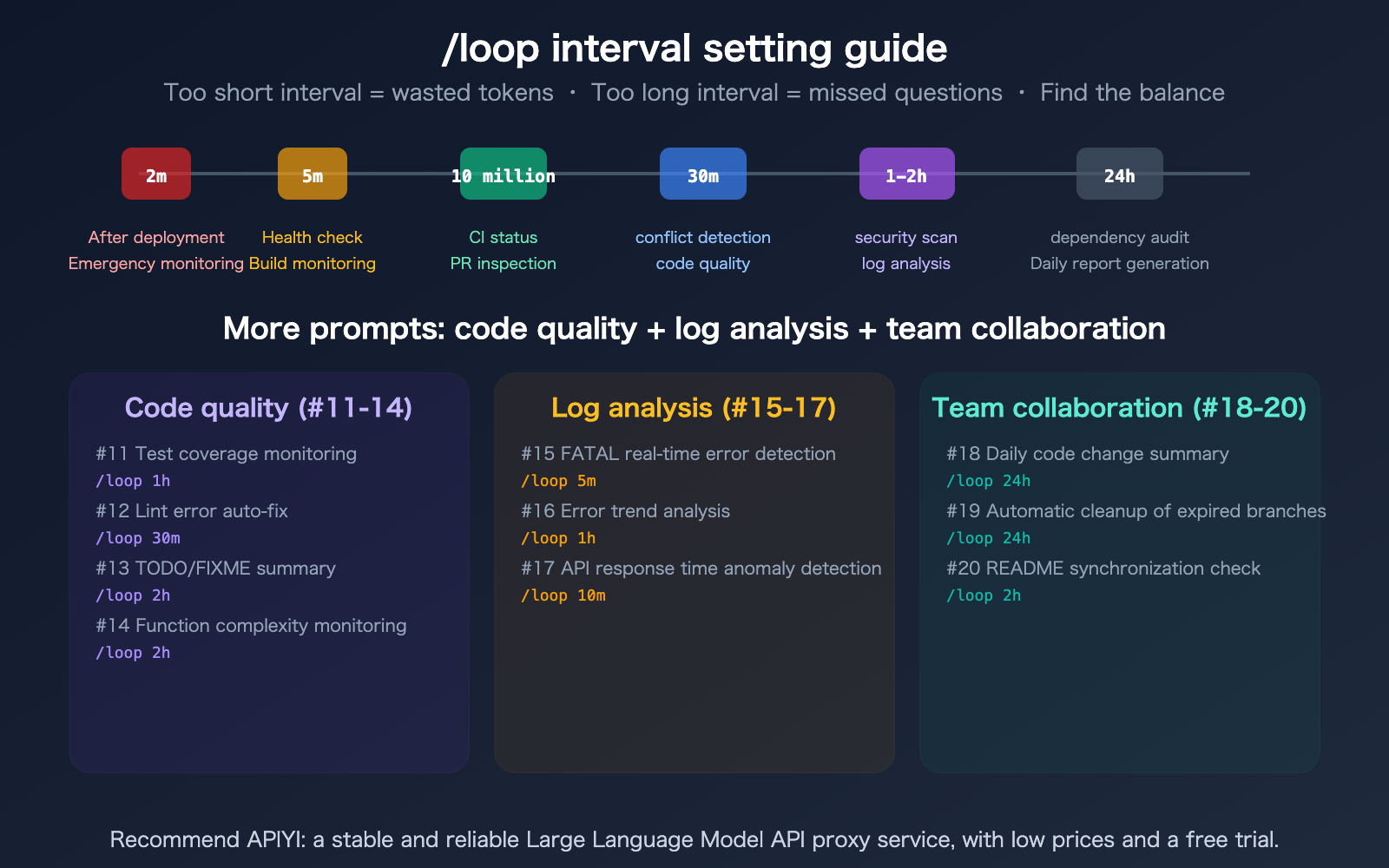Image resolution: width=1389 pixels, height=868 pixels.
Task: Click the Health check label
Action: [312, 237]
